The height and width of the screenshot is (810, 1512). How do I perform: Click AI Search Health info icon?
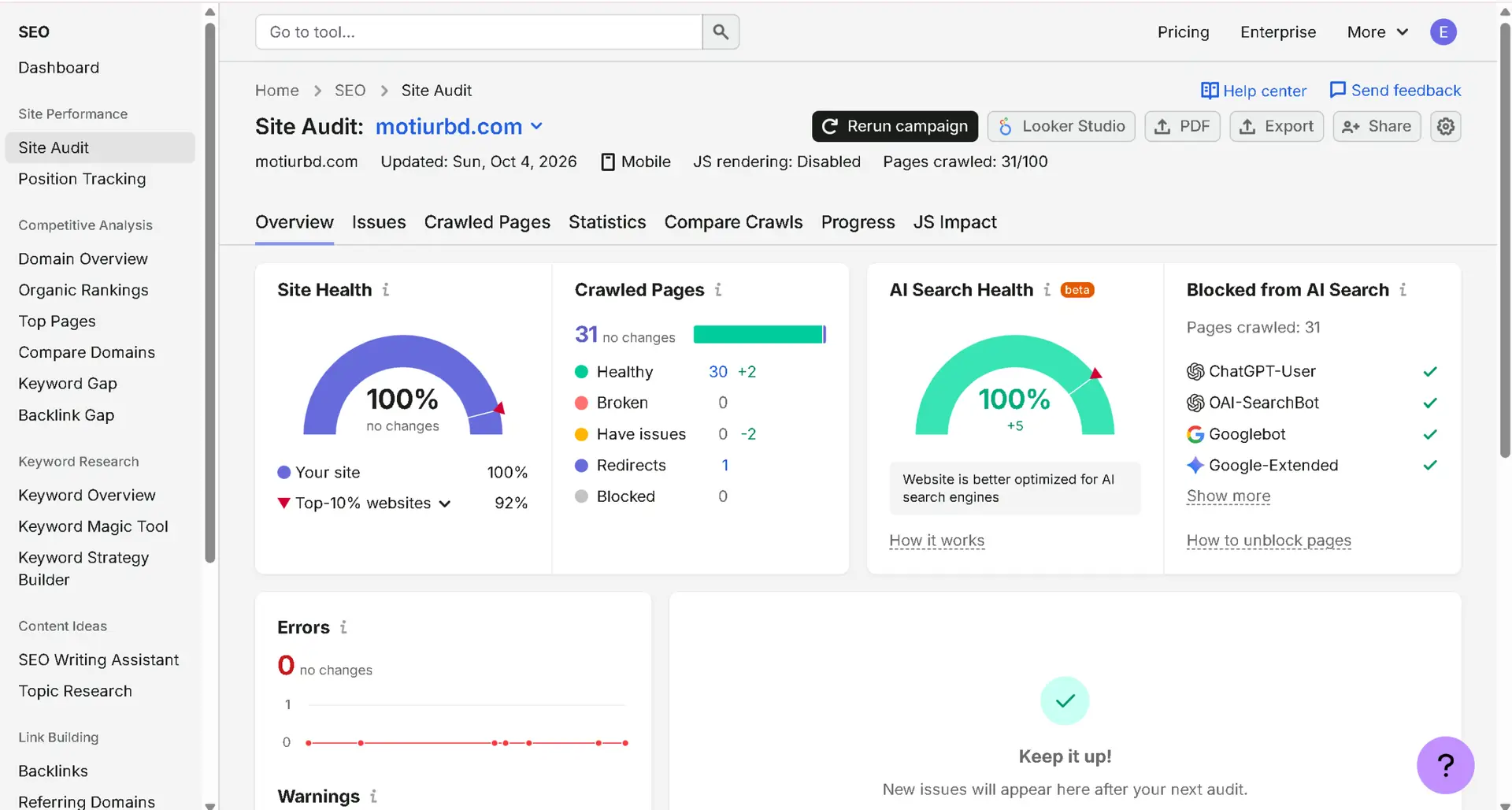pos(1047,290)
